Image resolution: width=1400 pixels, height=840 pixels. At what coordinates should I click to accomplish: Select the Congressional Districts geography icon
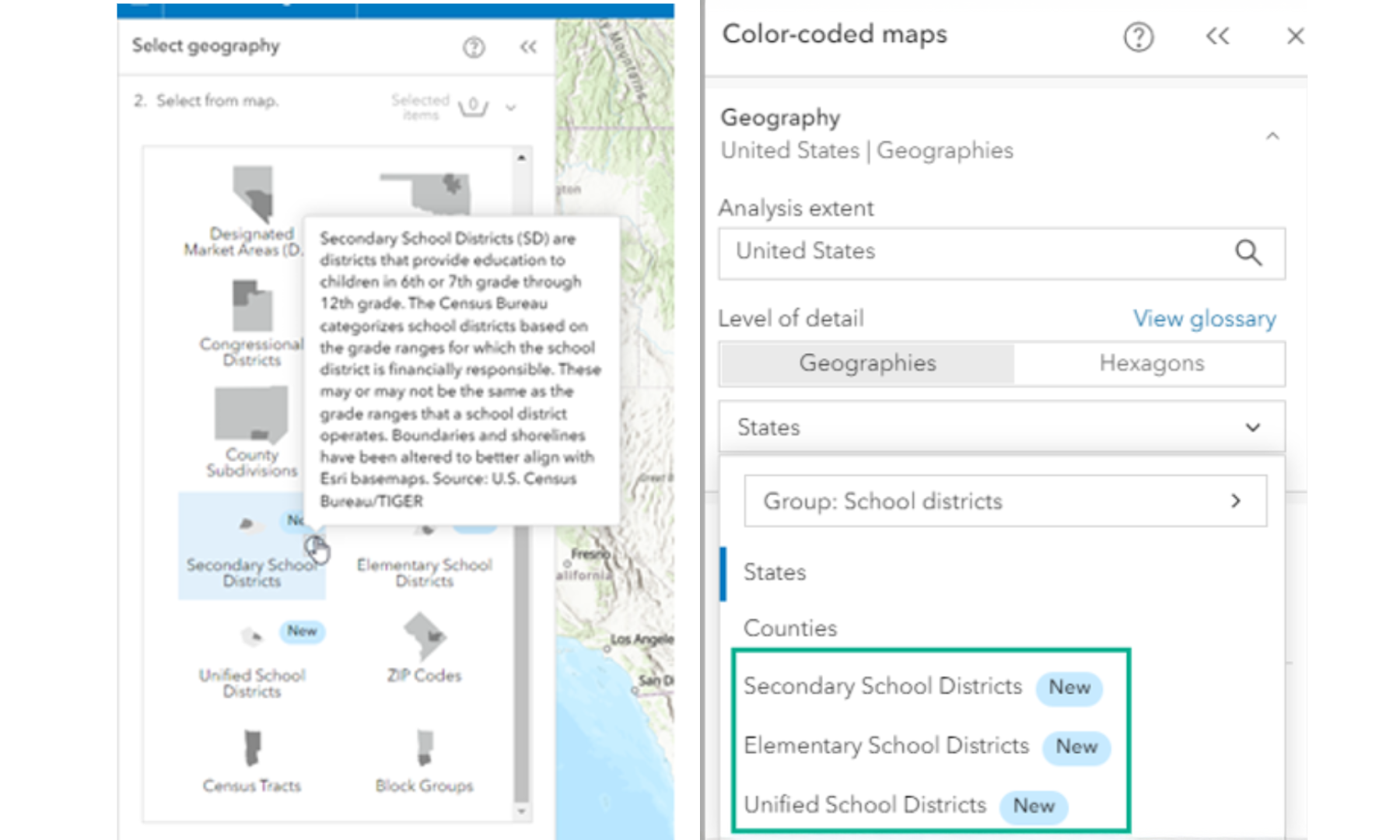pyautogui.click(x=252, y=307)
